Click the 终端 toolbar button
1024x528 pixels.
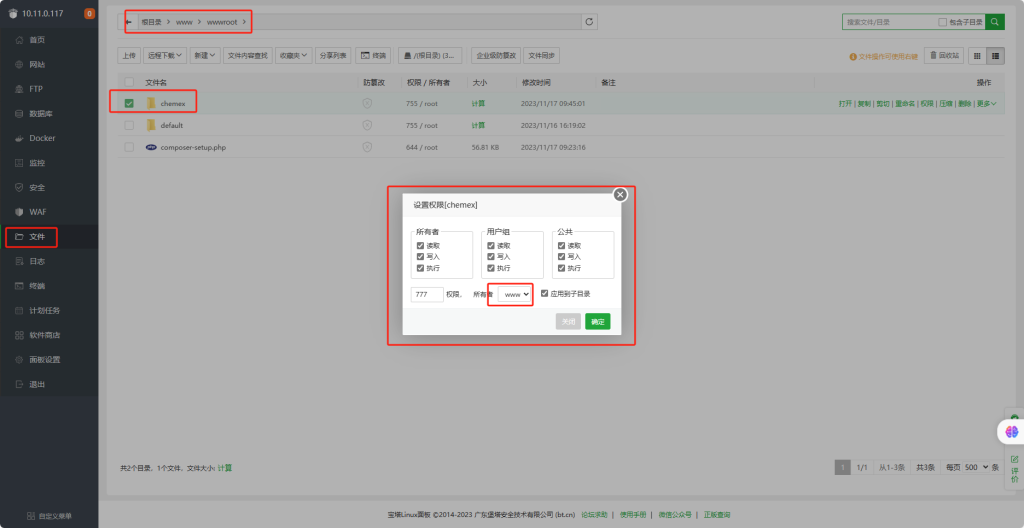pyautogui.click(x=373, y=56)
